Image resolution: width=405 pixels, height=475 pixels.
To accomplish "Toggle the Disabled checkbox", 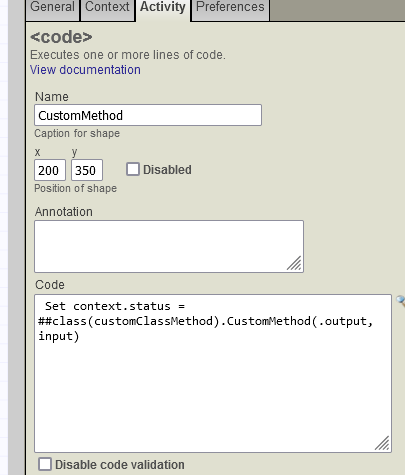I will tap(133, 169).
